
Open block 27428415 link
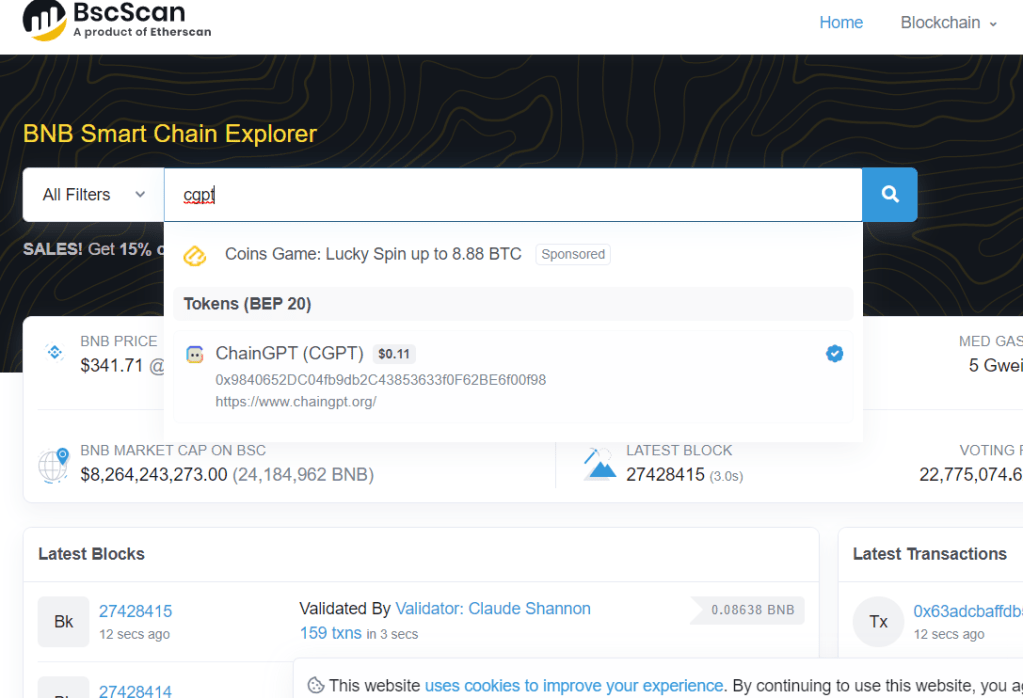[x=135, y=611]
